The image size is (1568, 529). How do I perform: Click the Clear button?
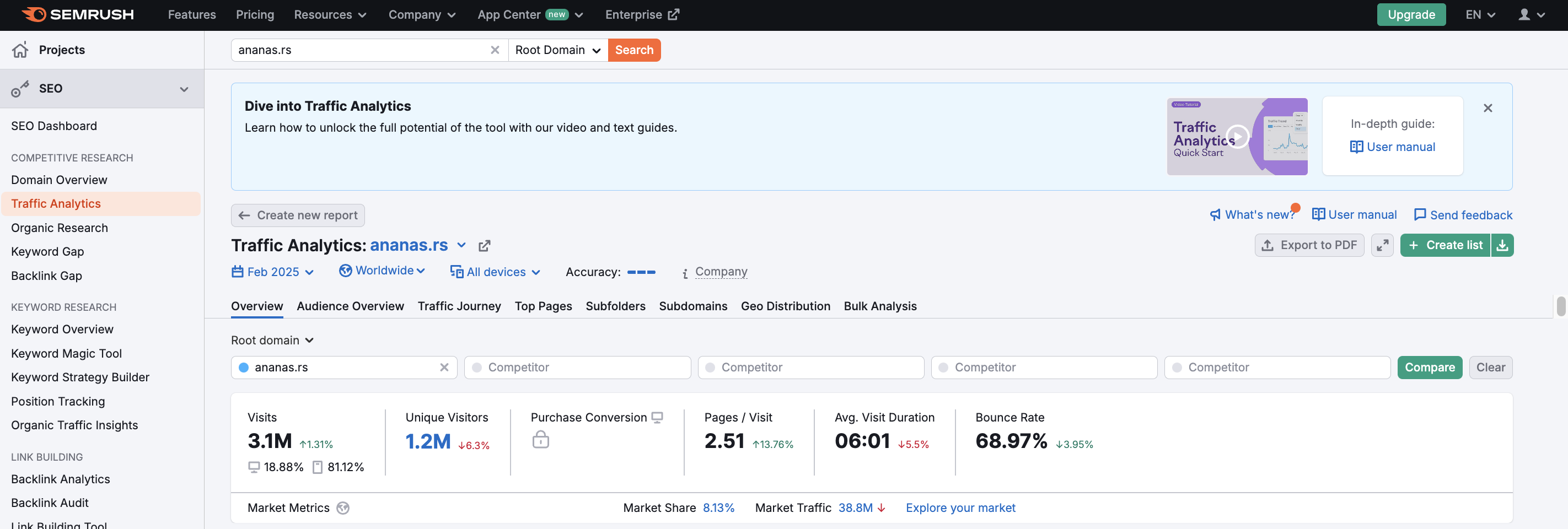(x=1490, y=367)
